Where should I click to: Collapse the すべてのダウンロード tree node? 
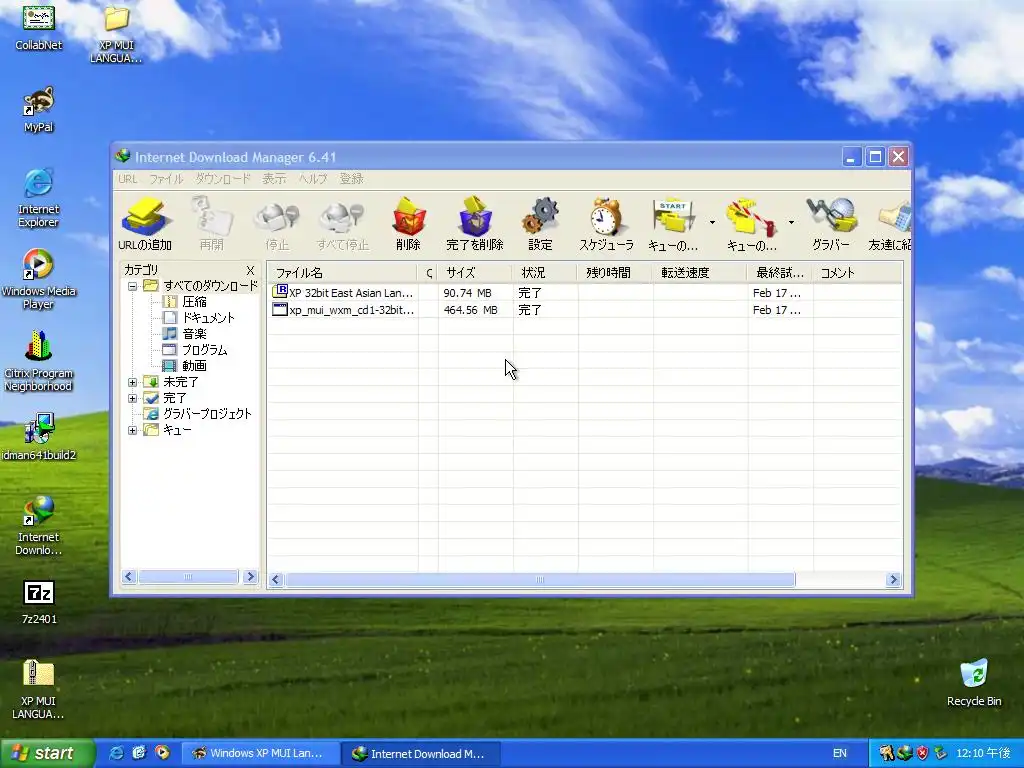point(133,286)
